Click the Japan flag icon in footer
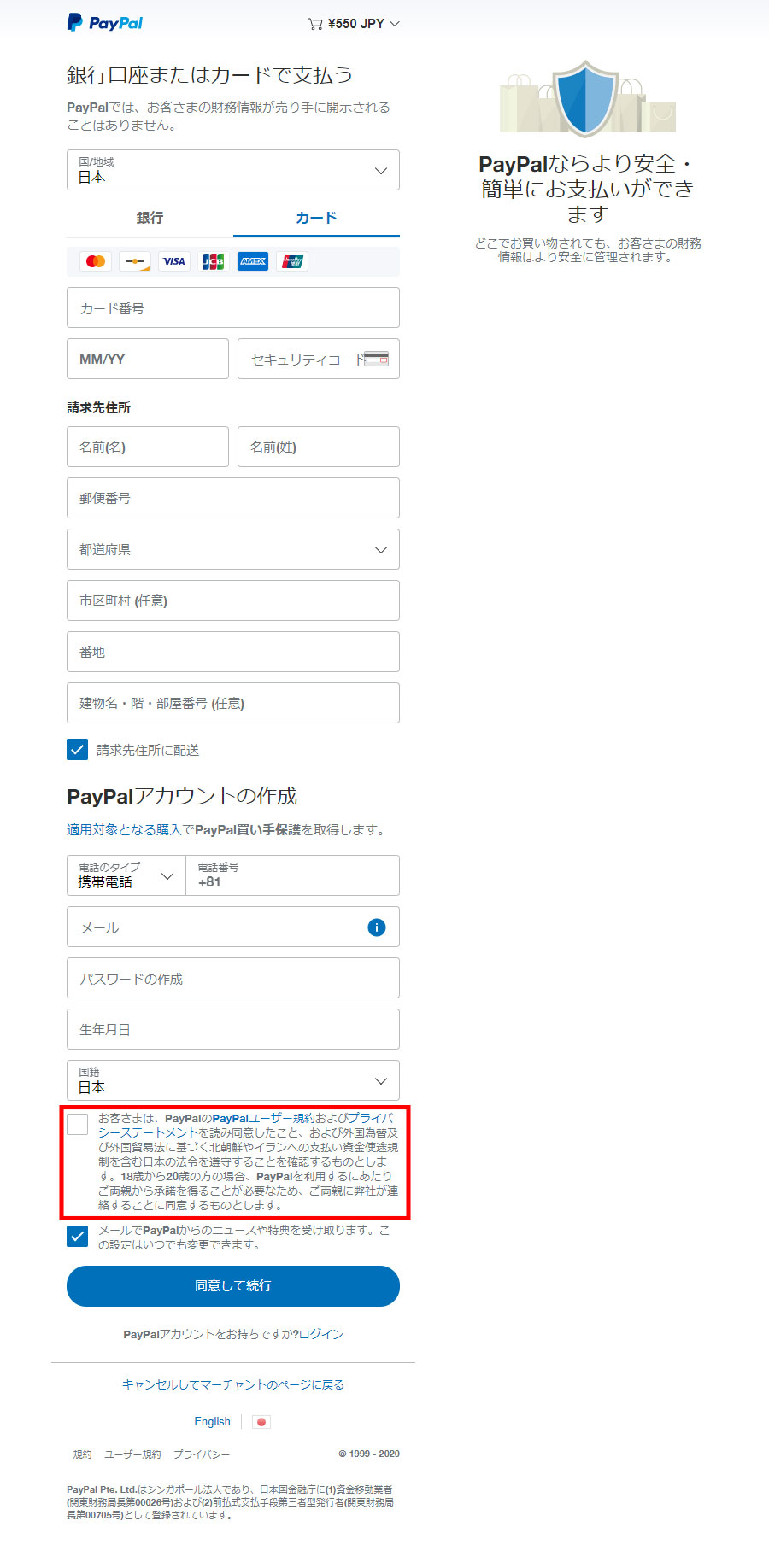This screenshot has width=769, height=1568. coord(261,1422)
